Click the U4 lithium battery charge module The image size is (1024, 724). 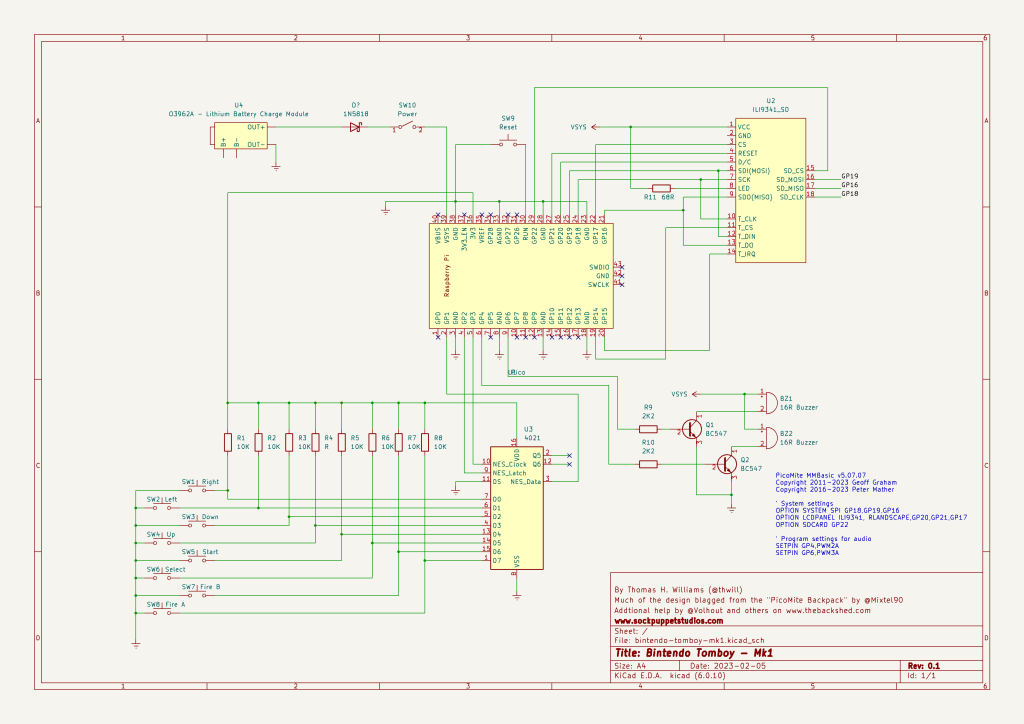(x=241, y=136)
